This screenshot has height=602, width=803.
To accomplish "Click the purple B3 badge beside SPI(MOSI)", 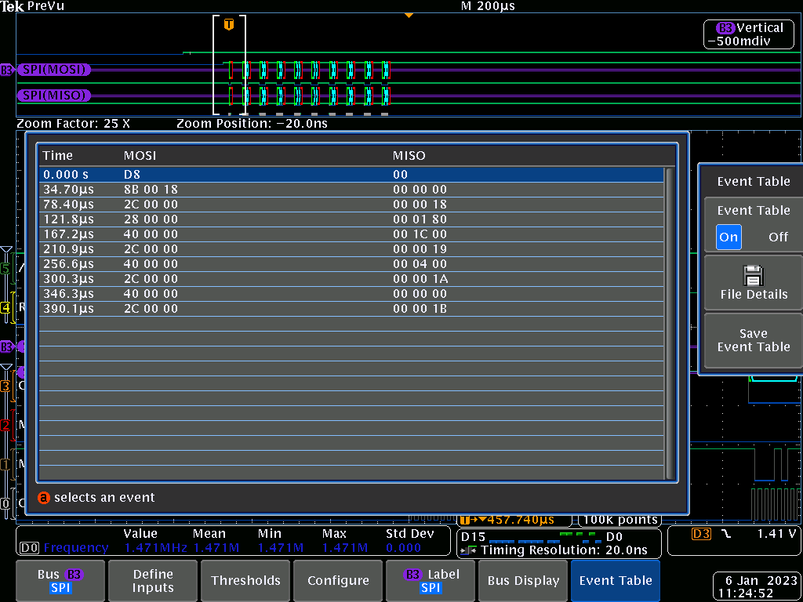I will 7,70.
